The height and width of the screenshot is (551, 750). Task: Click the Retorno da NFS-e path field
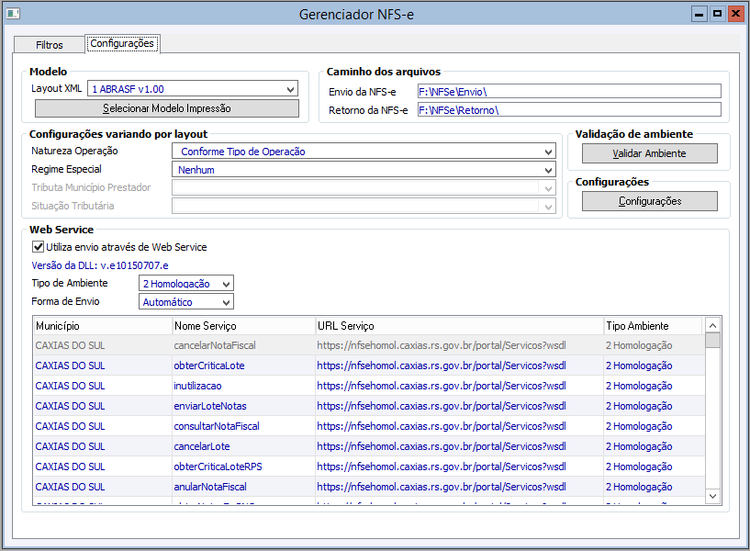[568, 109]
